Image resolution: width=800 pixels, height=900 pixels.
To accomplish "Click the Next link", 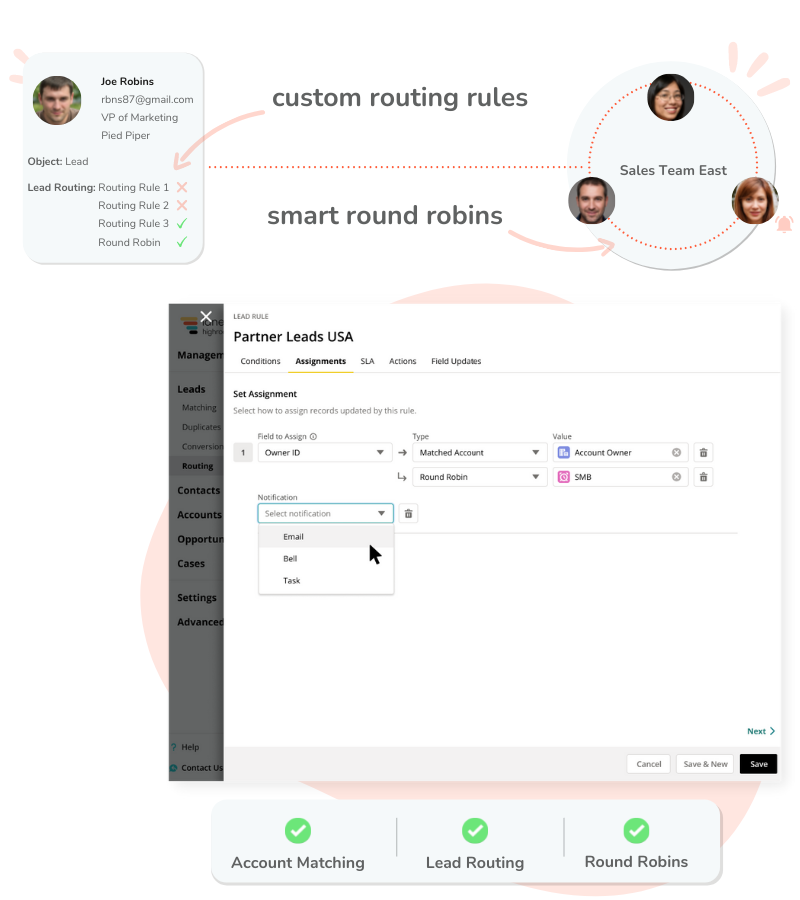I will [x=758, y=731].
